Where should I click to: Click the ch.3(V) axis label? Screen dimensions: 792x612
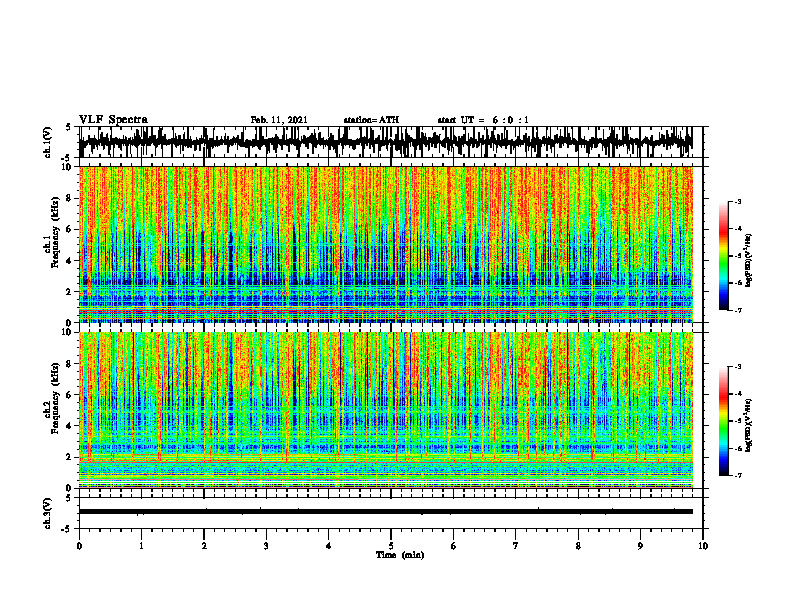tap(48, 514)
